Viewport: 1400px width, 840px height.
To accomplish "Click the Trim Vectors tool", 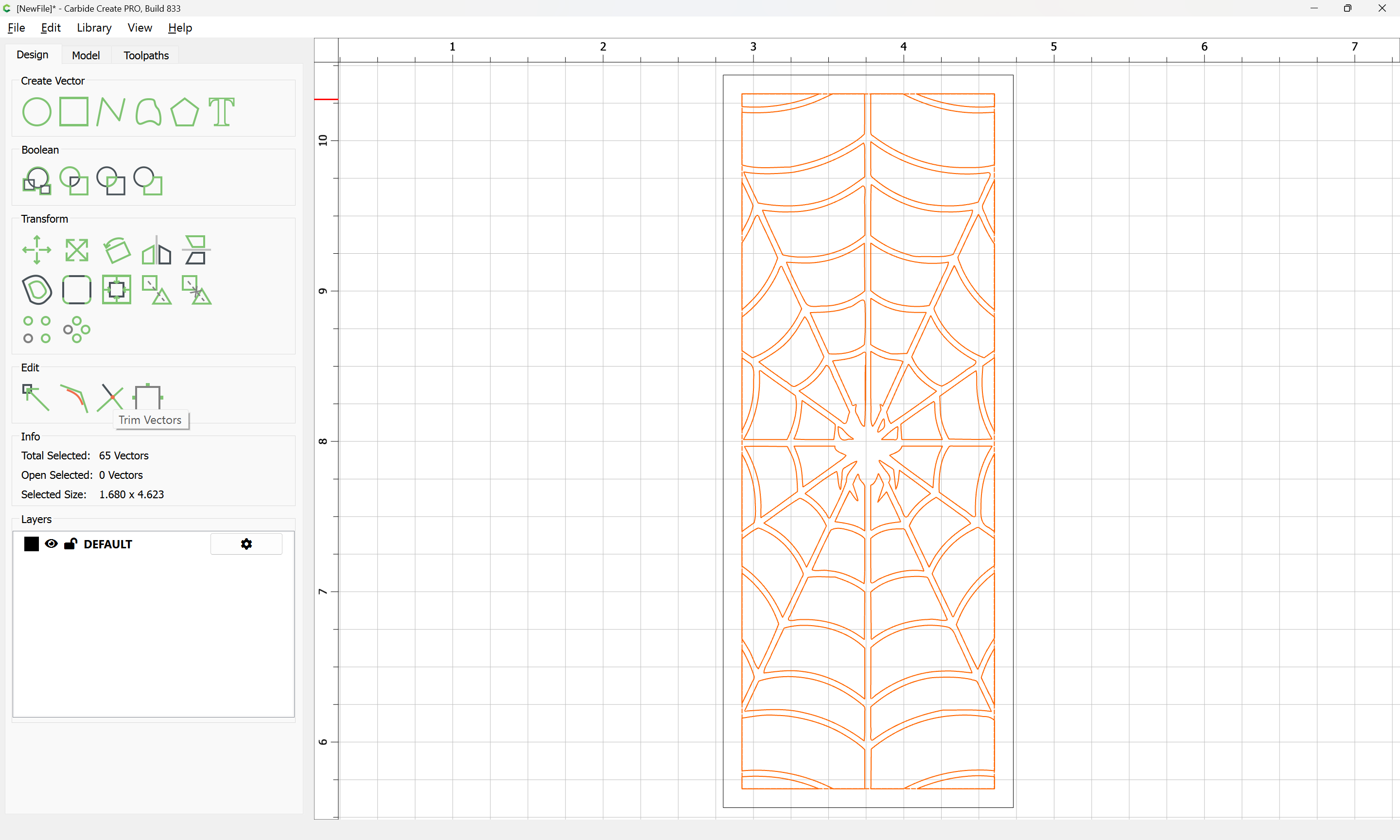I will pyautogui.click(x=110, y=397).
